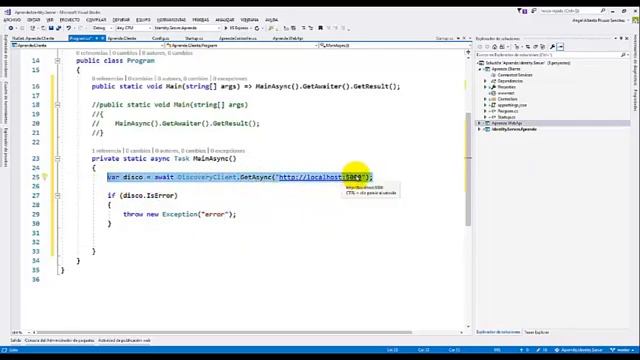
Task: Open the Package Manager Console bottom tab
Action: pos(59,340)
